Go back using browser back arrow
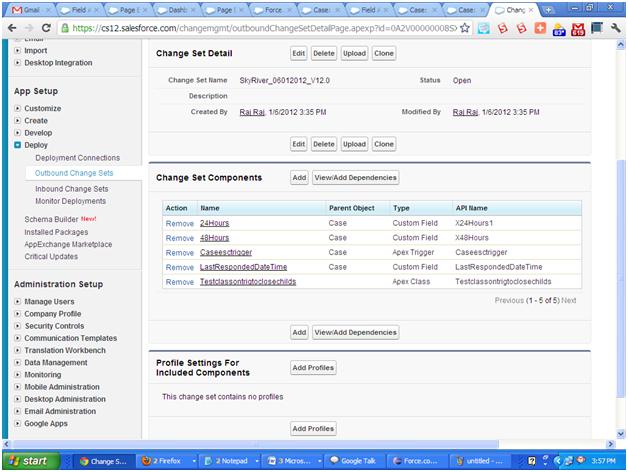This screenshot has width=628, height=472. pos(12,28)
